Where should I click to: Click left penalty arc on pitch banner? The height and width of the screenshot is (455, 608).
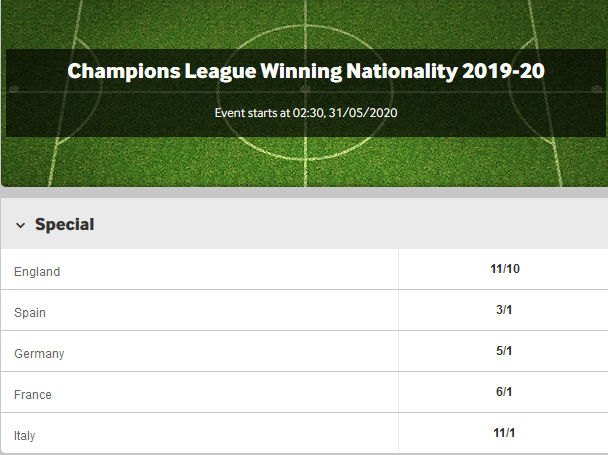(x=83, y=91)
